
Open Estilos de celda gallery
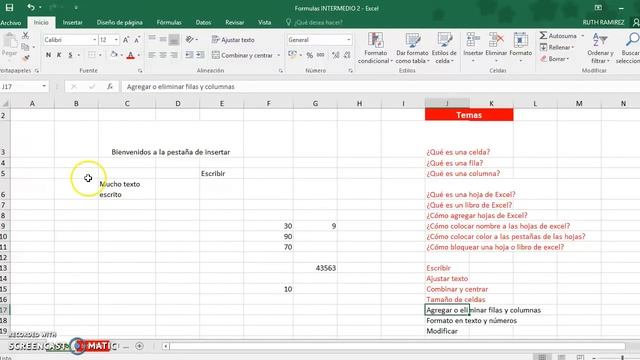[444, 48]
